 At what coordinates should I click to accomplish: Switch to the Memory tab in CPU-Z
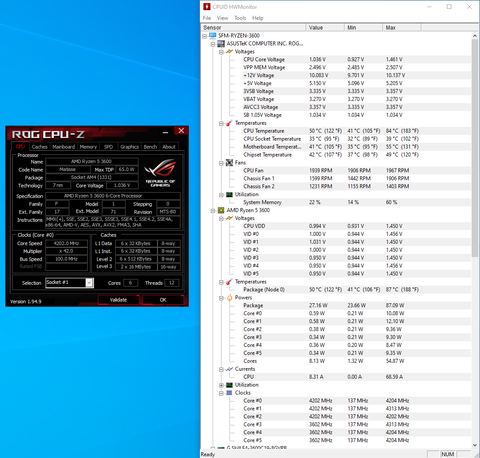pos(88,147)
